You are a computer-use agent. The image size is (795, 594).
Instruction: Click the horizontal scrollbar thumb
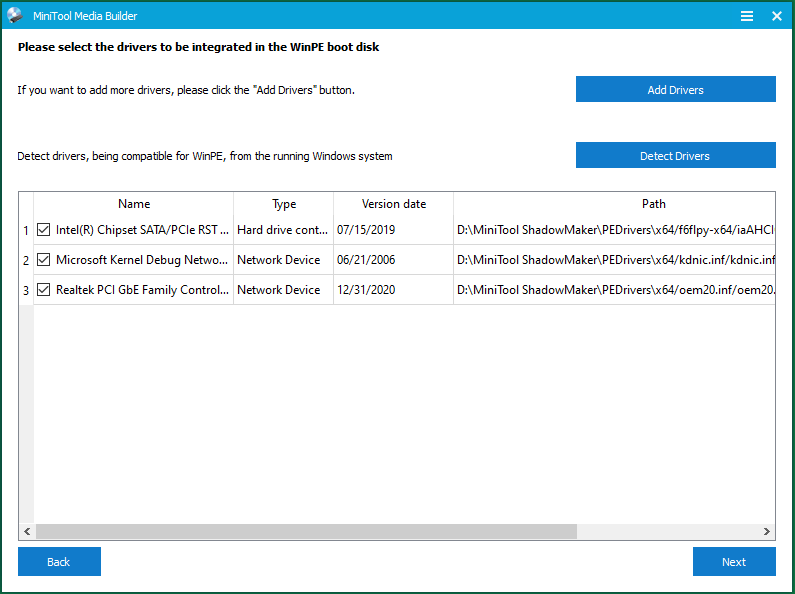306,532
